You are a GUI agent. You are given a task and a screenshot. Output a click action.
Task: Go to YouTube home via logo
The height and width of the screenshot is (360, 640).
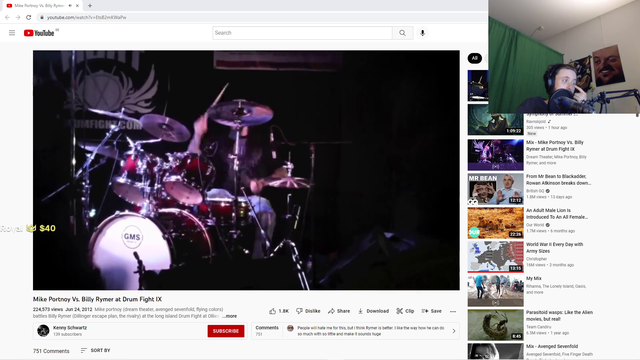click(39, 33)
